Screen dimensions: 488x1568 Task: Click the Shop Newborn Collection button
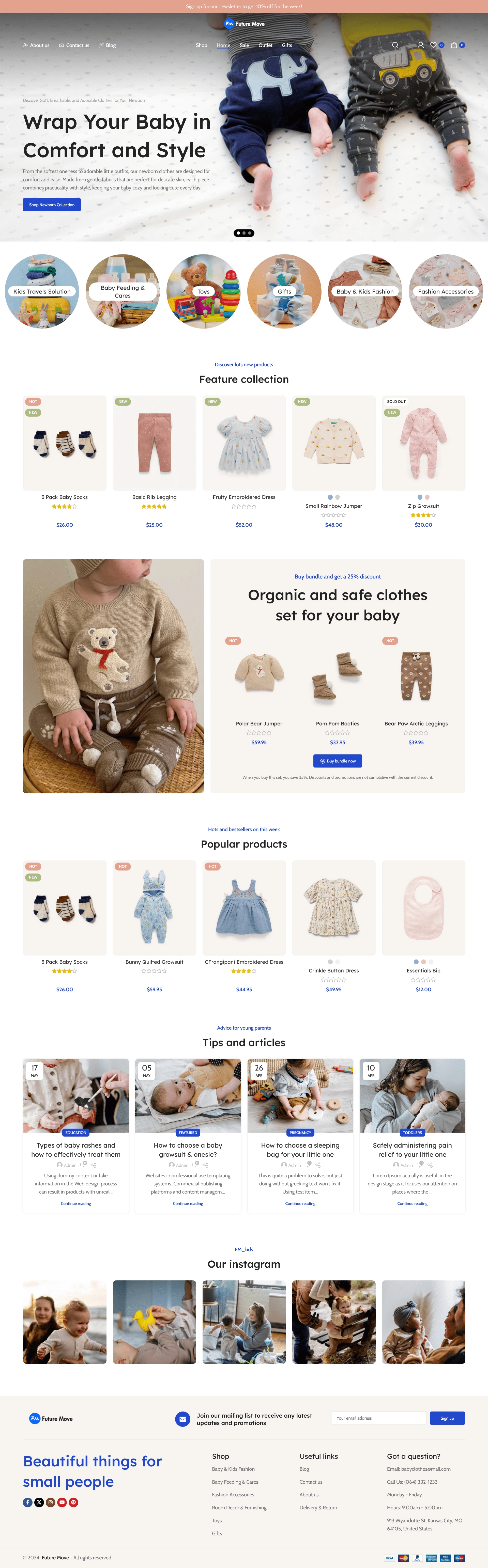[52, 205]
